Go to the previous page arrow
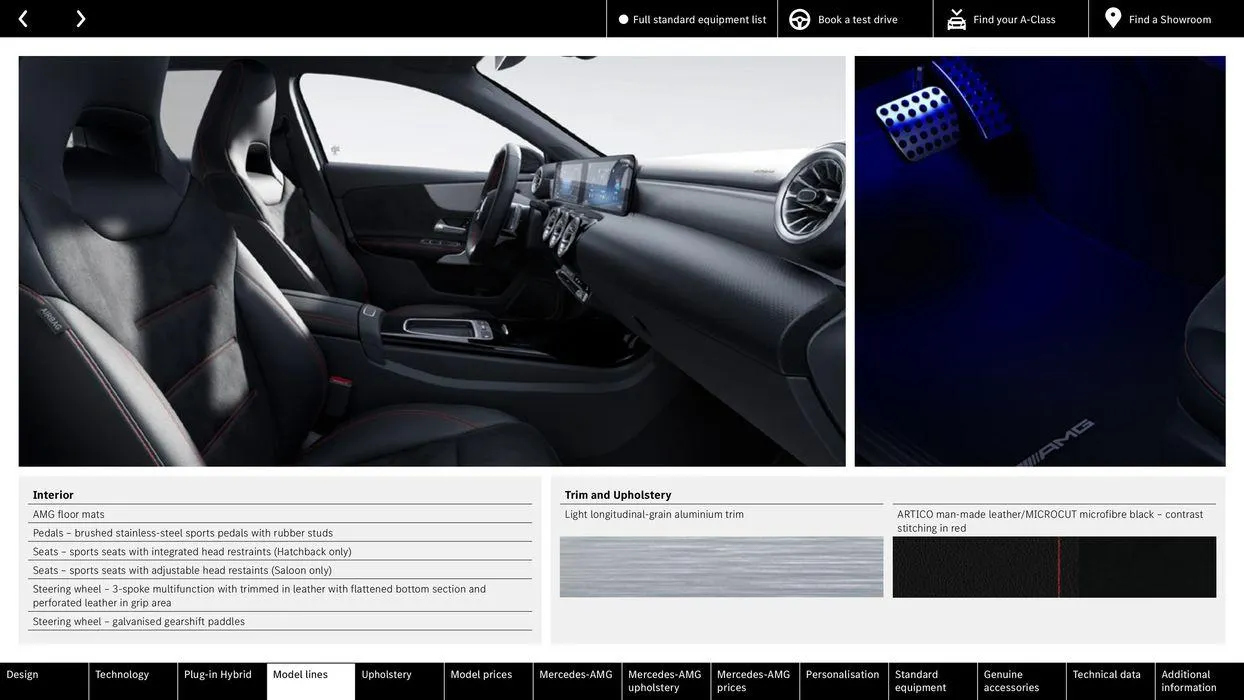This screenshot has width=1244, height=700. pyautogui.click(x=23, y=19)
